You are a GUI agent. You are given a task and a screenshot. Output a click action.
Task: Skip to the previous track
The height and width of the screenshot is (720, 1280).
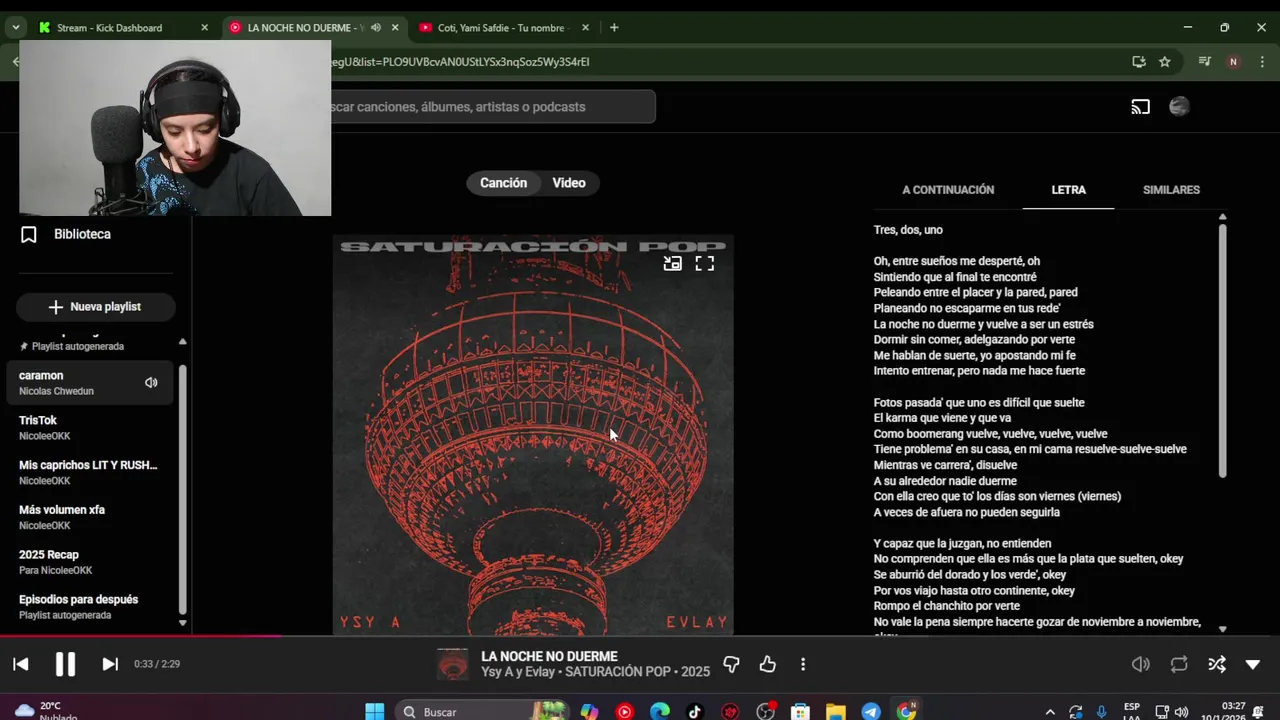pos(21,664)
